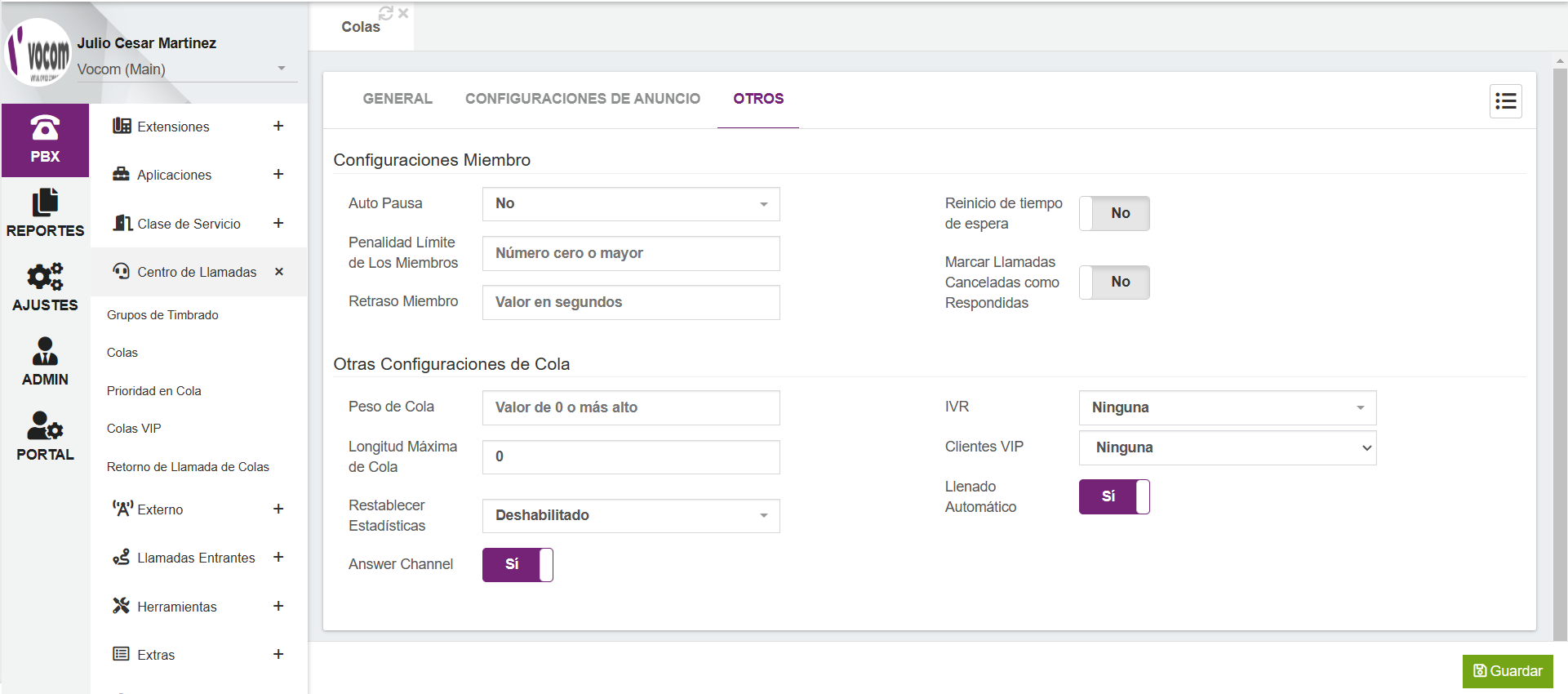
Task: Expand the Extensiones menu with plus
Action: click(x=278, y=126)
